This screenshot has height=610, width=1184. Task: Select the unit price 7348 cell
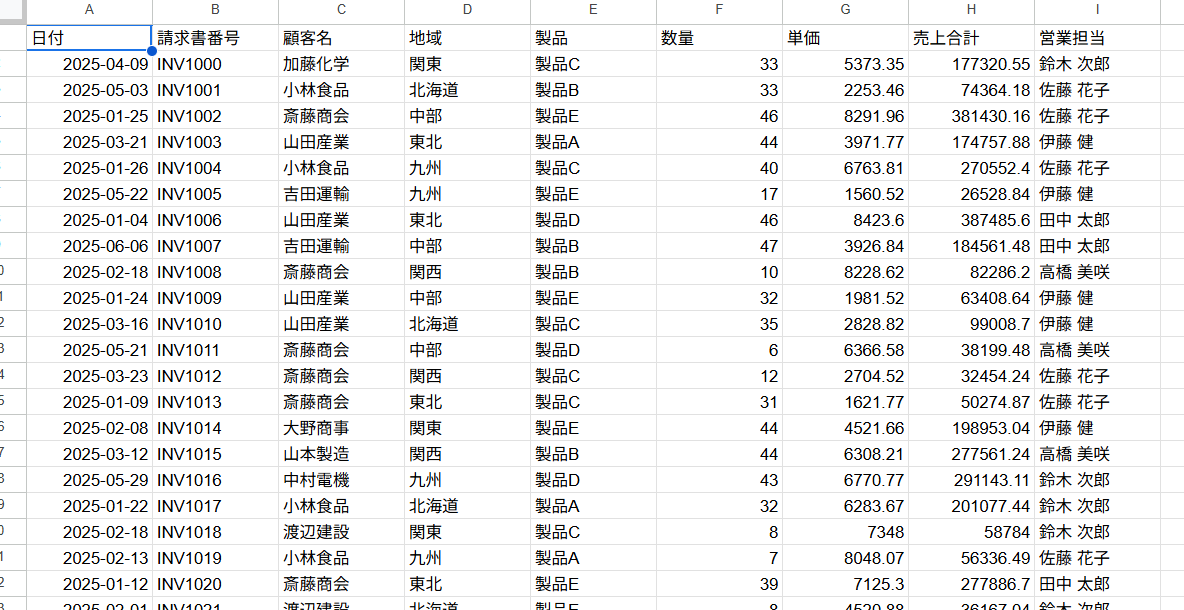(x=845, y=532)
